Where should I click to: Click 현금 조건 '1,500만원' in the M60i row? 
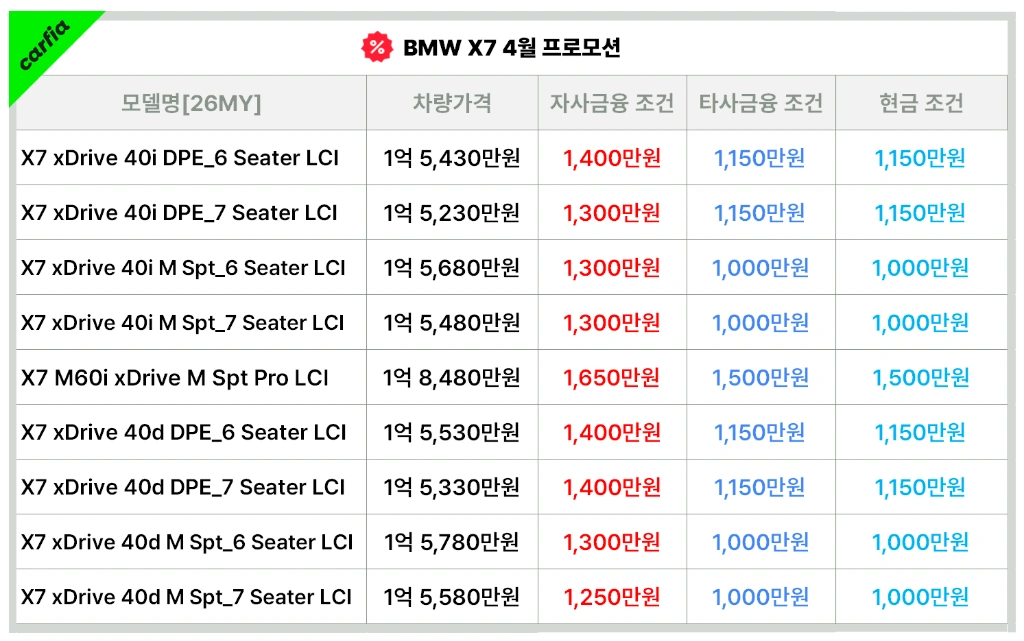[x=921, y=377]
